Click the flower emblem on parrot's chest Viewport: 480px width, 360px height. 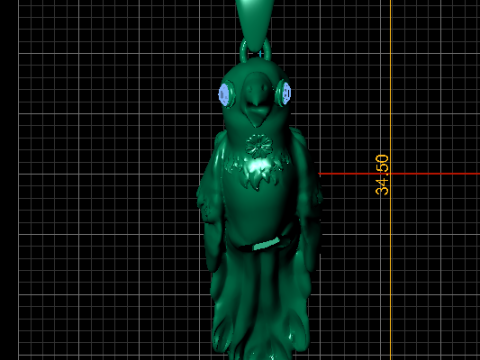tap(259, 146)
